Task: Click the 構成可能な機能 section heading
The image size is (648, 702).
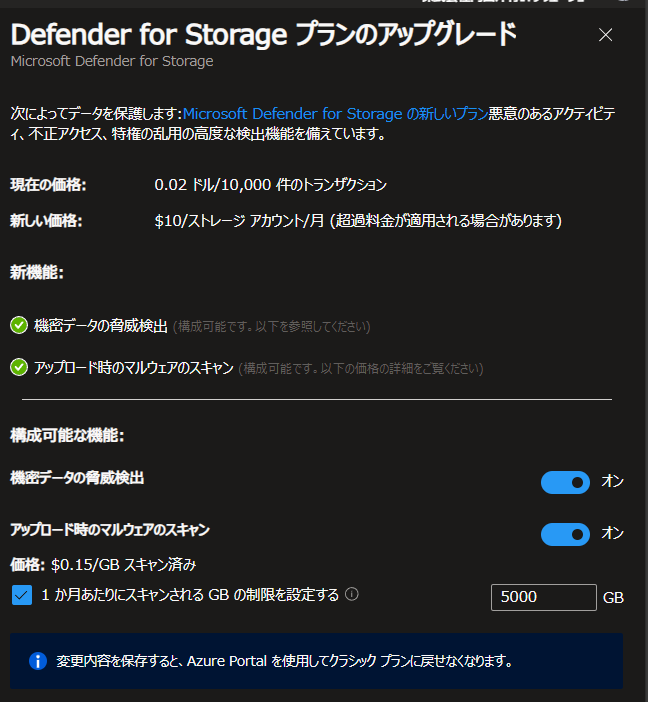Action: pyautogui.click(x=67, y=435)
